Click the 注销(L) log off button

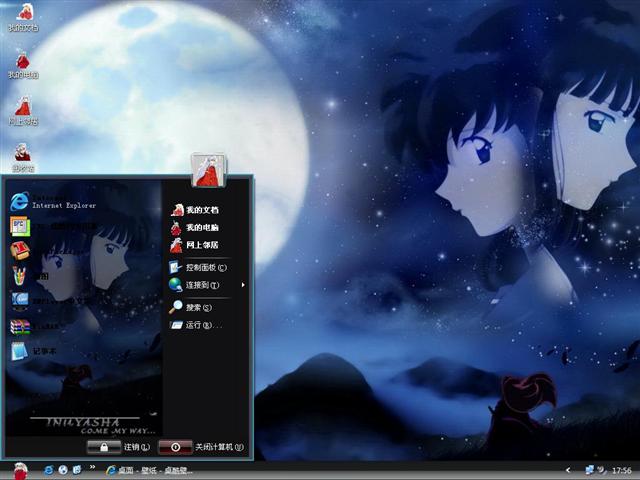click(x=118, y=447)
